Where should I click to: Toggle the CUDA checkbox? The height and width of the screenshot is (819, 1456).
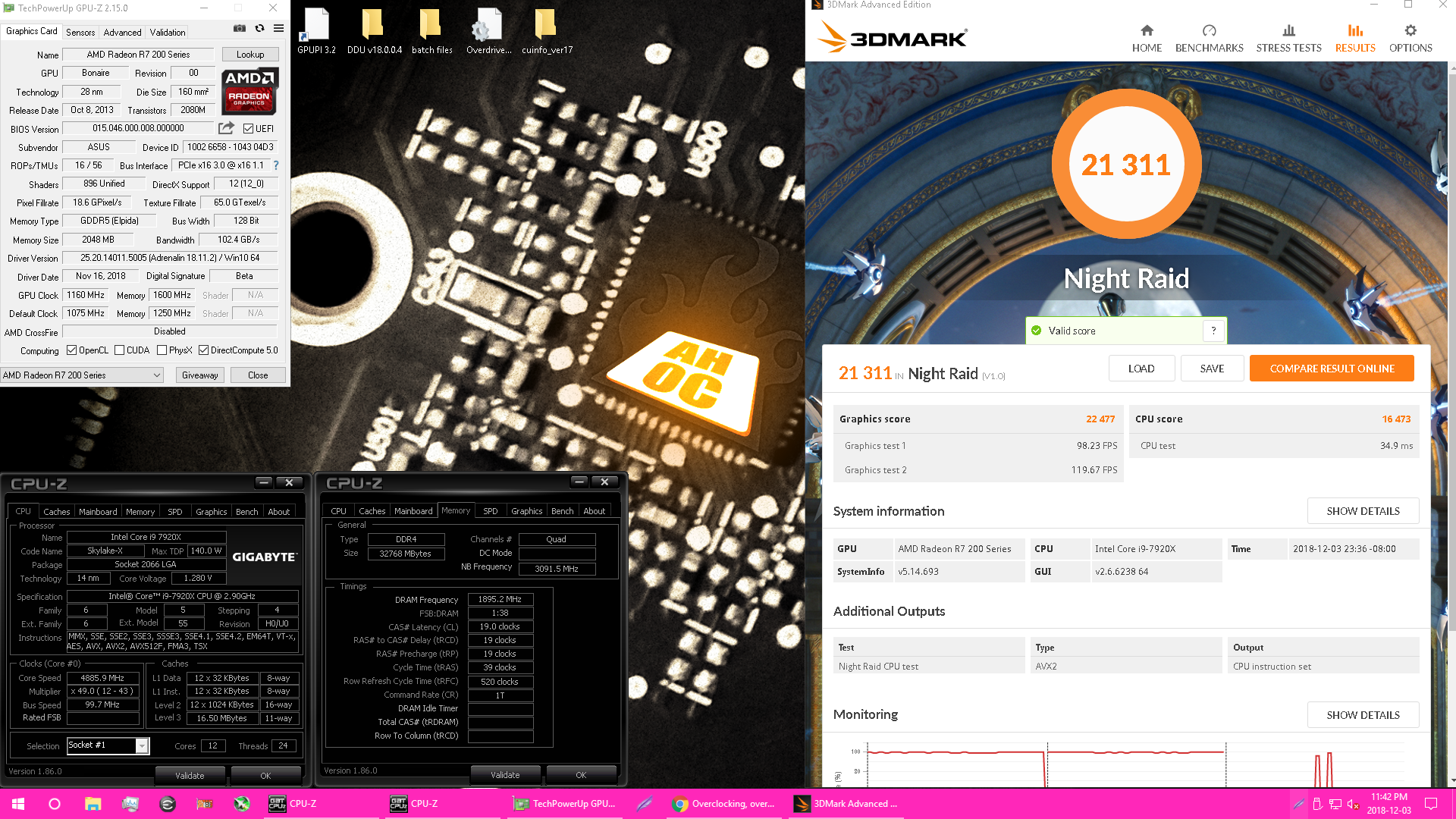tap(120, 350)
